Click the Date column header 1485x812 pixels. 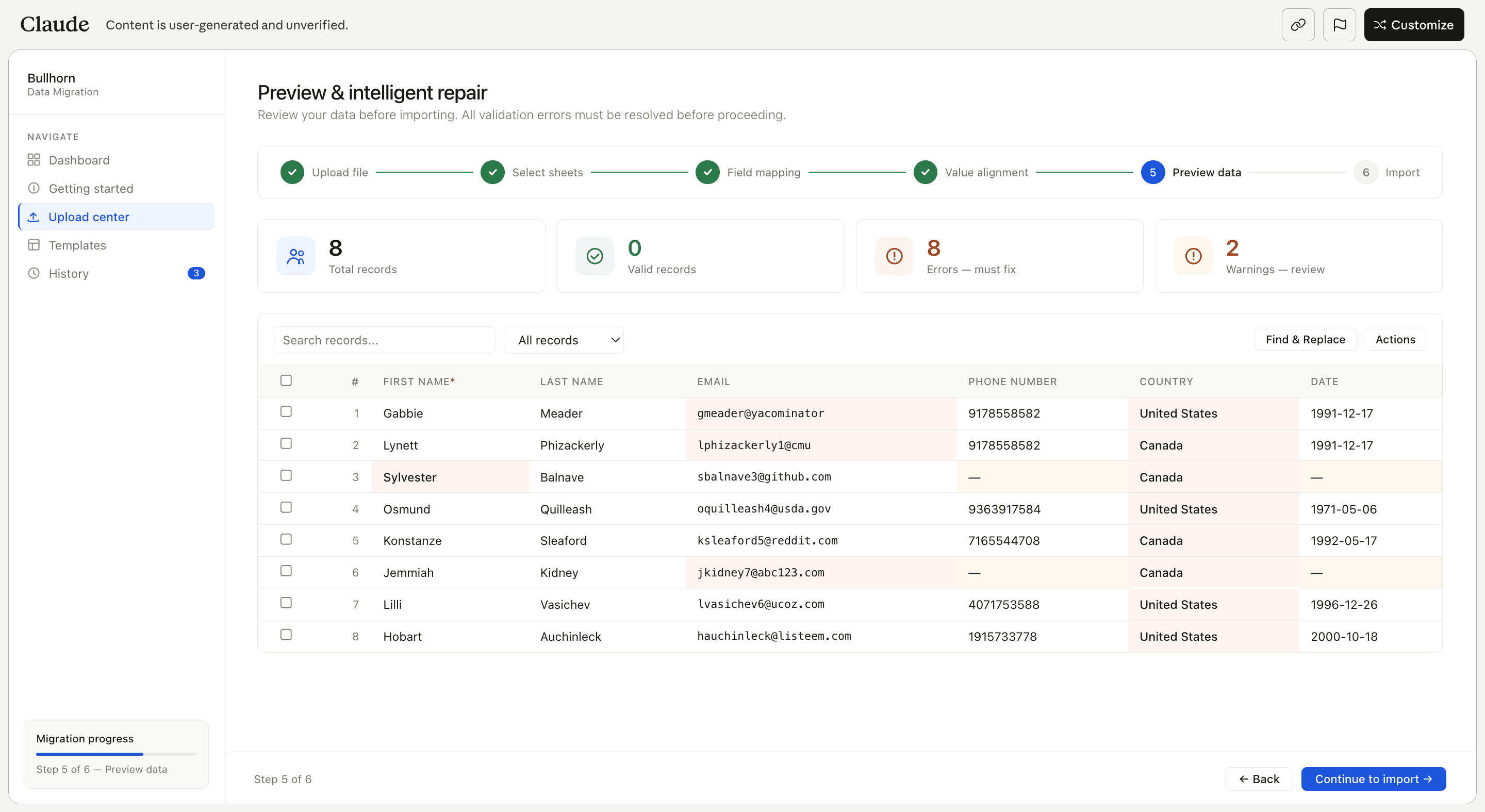pyautogui.click(x=1324, y=382)
